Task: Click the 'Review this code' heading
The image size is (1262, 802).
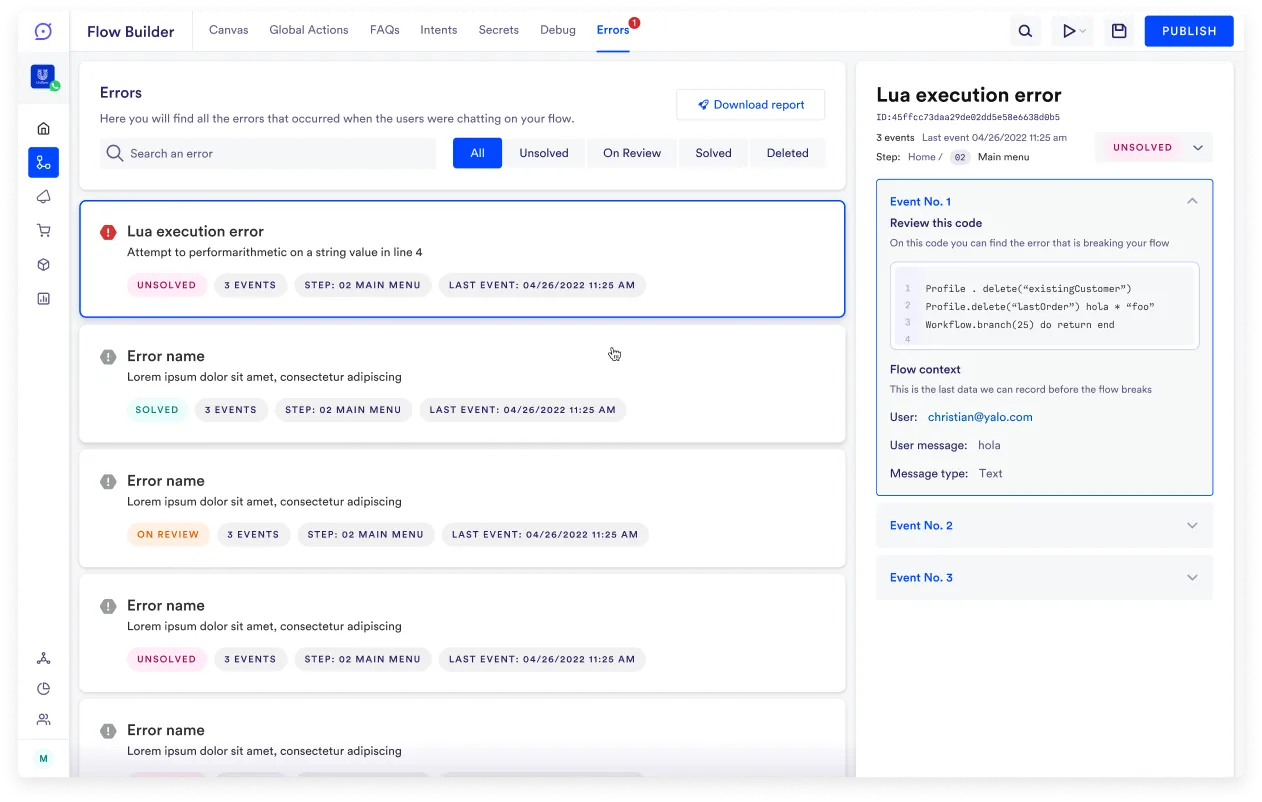Action: 936,223
